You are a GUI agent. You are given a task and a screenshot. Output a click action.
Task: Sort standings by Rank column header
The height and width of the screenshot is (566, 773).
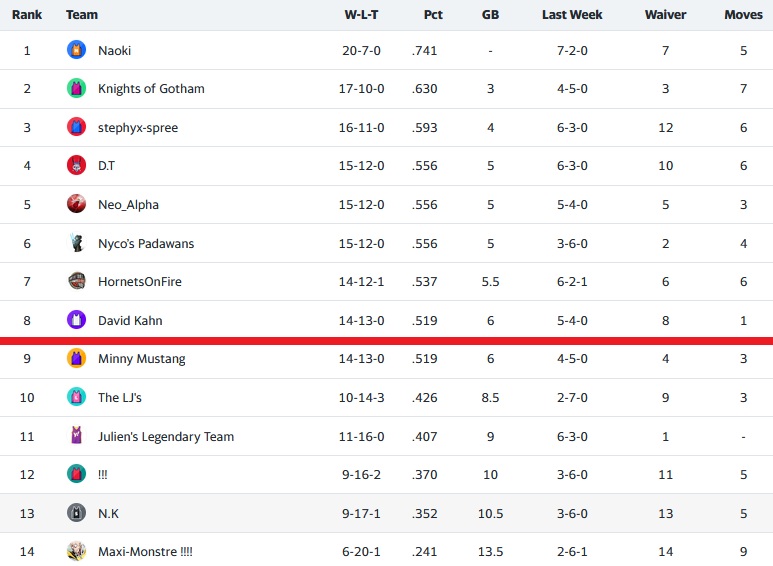27,15
